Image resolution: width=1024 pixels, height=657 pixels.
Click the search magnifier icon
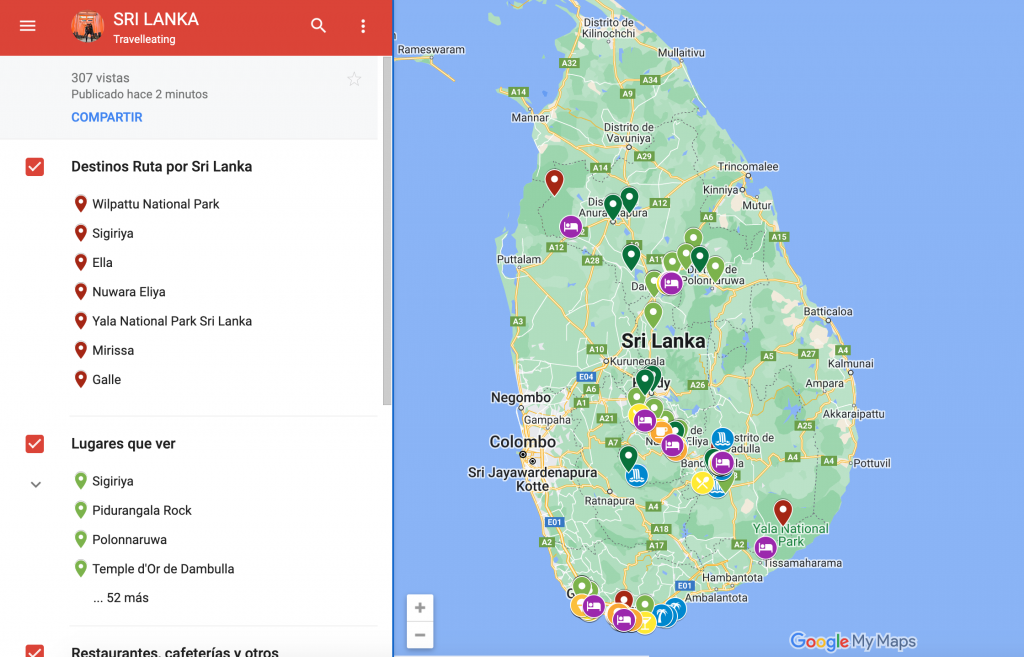pyautogui.click(x=318, y=26)
